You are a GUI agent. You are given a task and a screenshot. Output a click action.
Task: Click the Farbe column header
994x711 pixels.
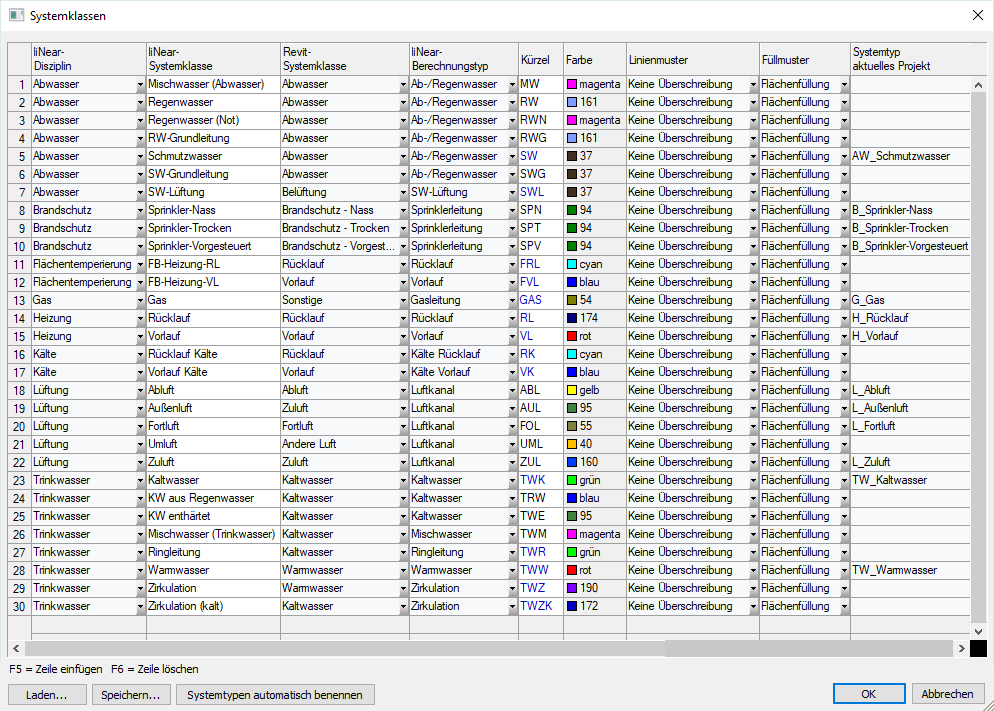point(595,59)
